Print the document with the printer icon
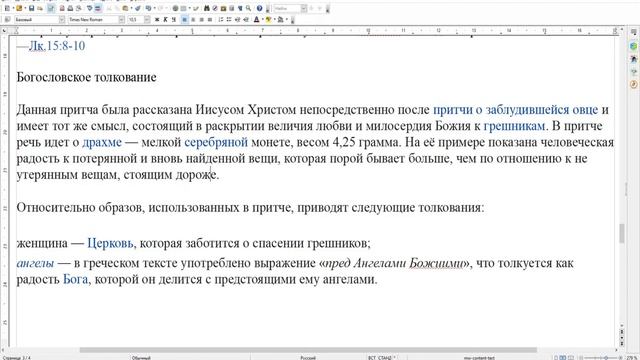This screenshot has width=640, height=360. click(70, 8)
